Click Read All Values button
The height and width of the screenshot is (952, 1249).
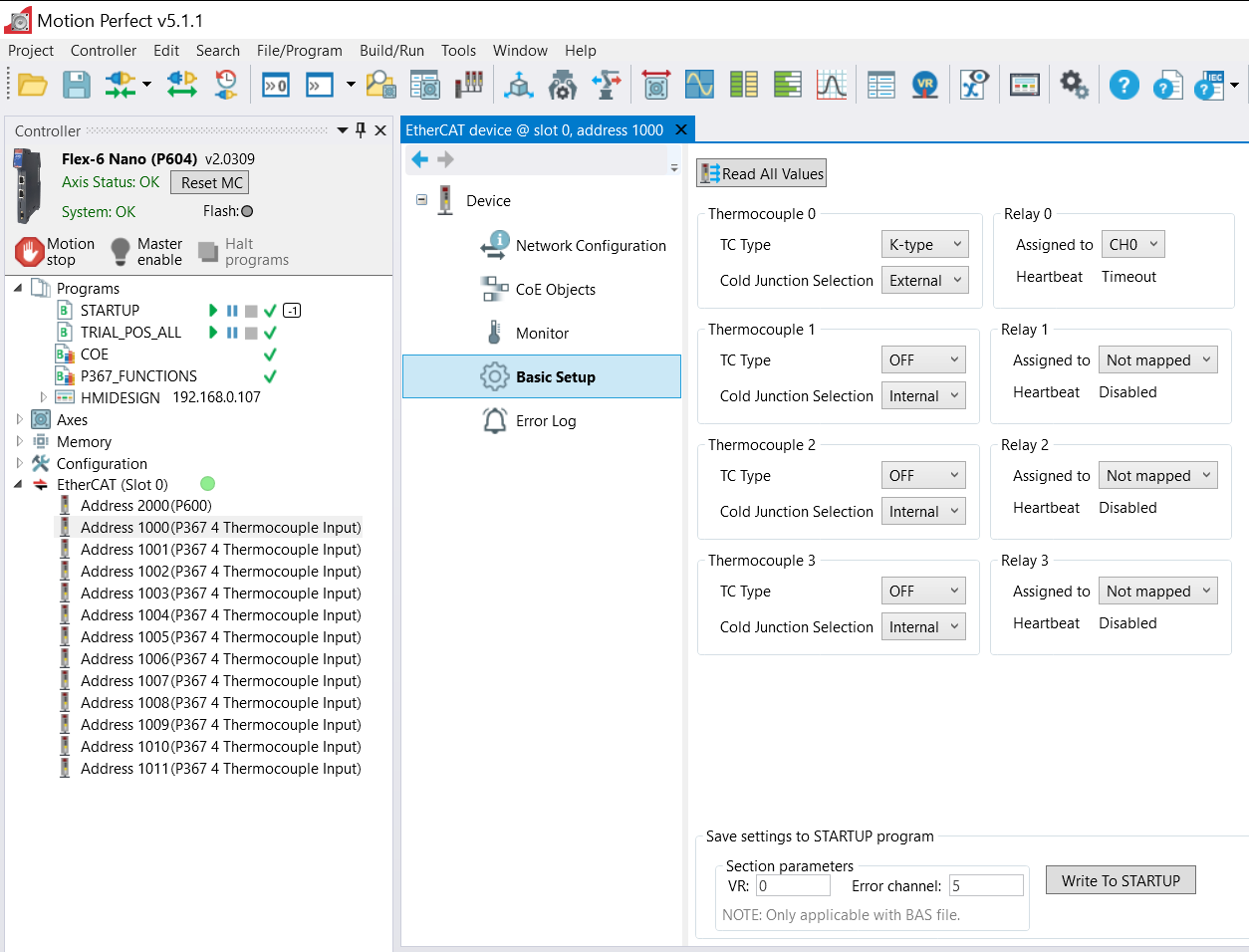pos(762,174)
